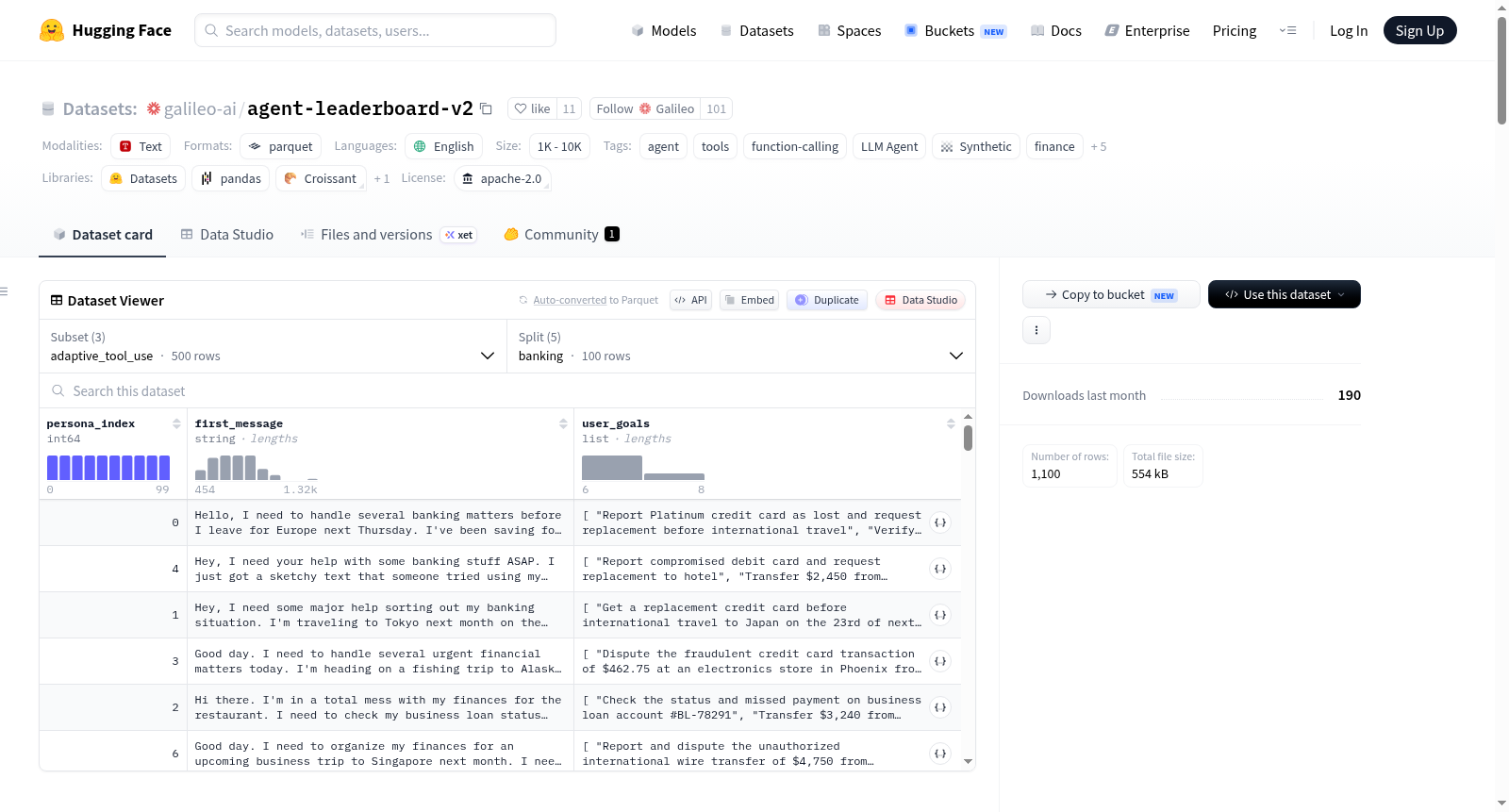Screen dimensions: 1509x812
Task: Click the user_goals length histogram
Action: click(643, 468)
